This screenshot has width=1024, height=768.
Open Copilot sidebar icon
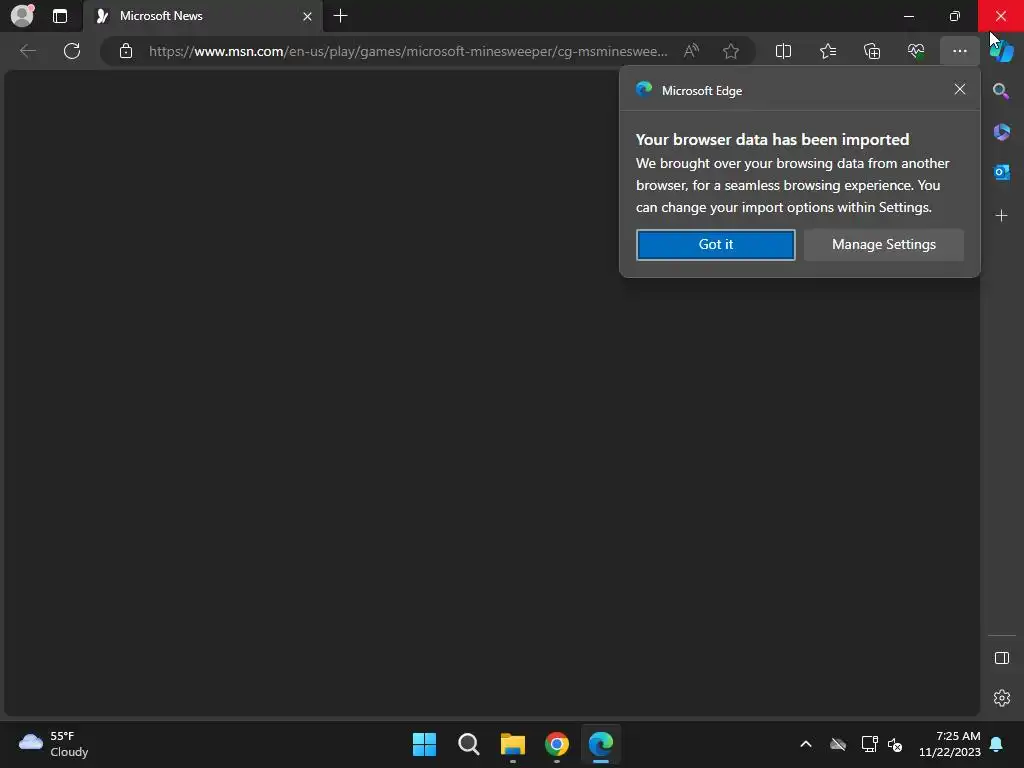click(1002, 51)
